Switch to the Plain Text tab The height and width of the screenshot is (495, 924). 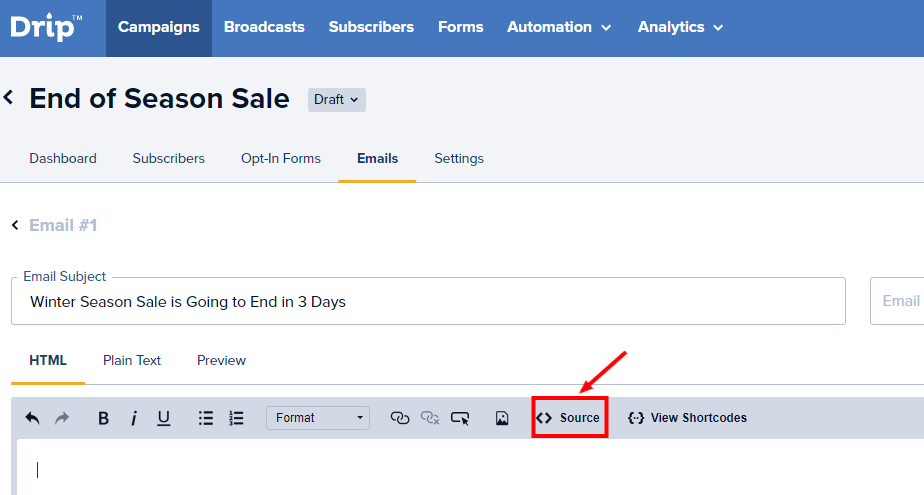coord(132,360)
